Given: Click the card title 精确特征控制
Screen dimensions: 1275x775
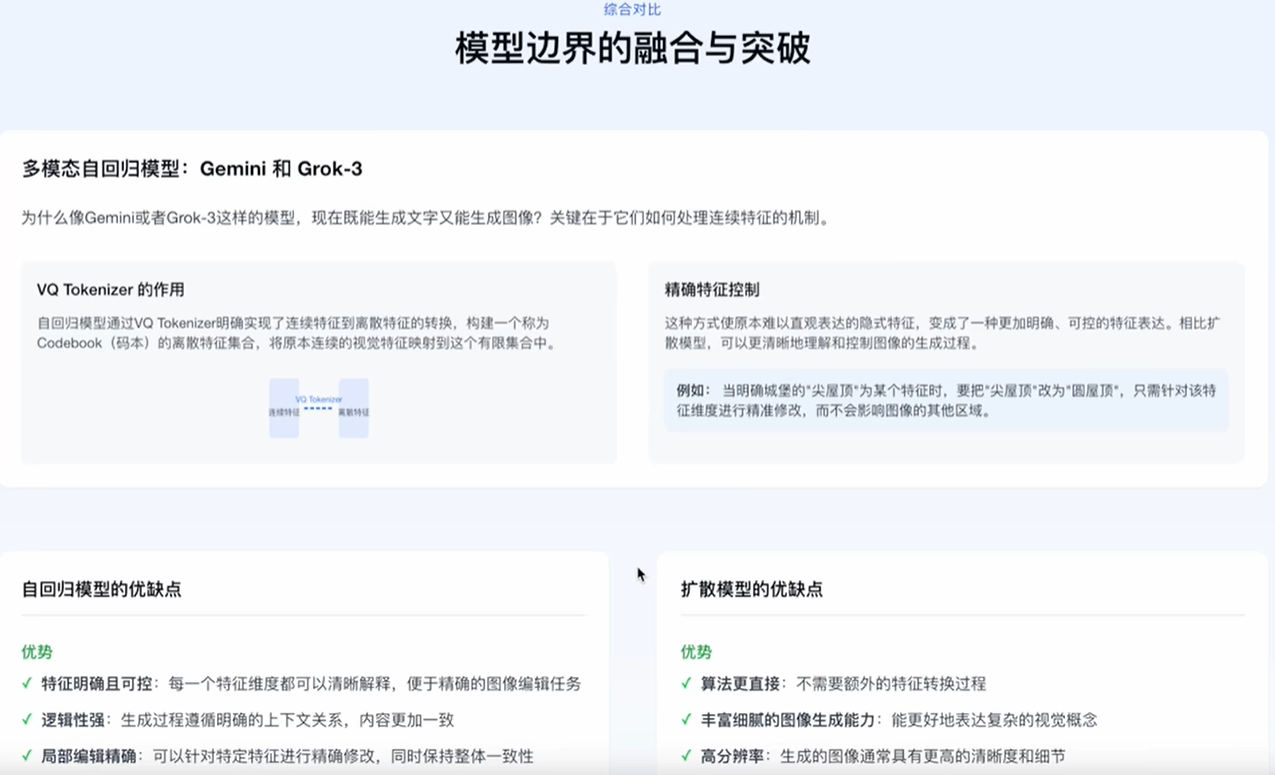Looking at the screenshot, I should click(712, 290).
